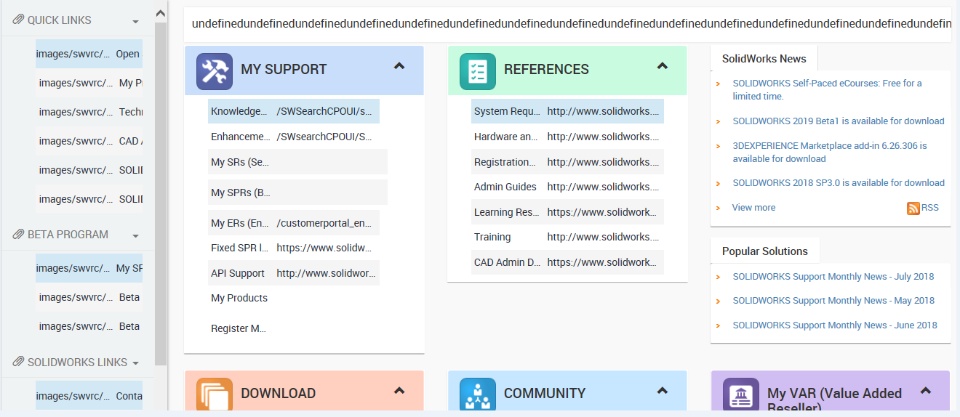Select the Popular Solutions tab
This screenshot has width=960, height=417.
[x=765, y=251]
